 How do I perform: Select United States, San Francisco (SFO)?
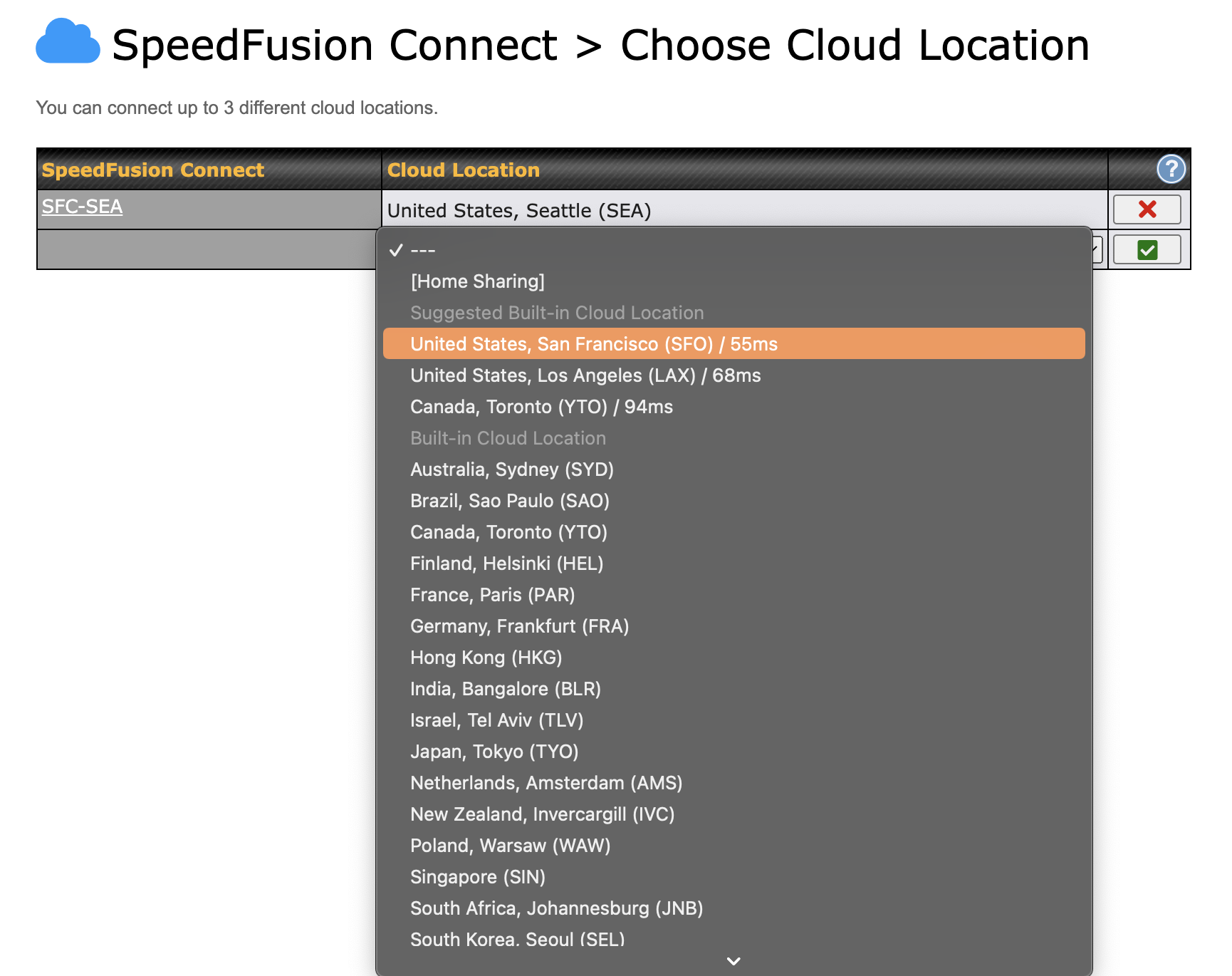[x=594, y=343]
